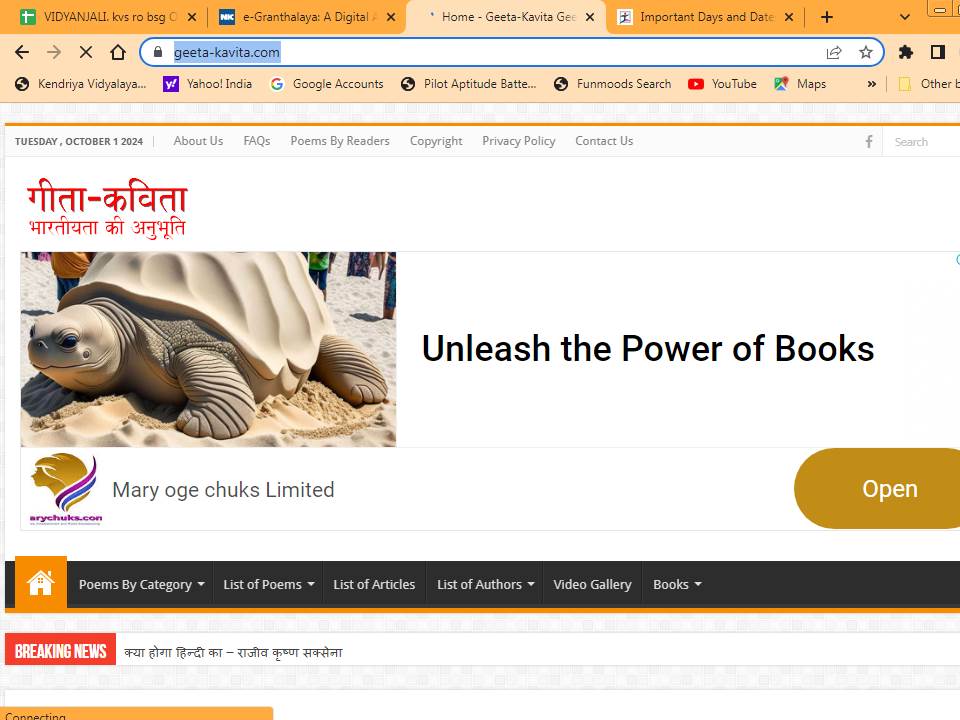The height and width of the screenshot is (720, 960).
Task: Close the VIDYANJALI tab
Action: pos(192,17)
